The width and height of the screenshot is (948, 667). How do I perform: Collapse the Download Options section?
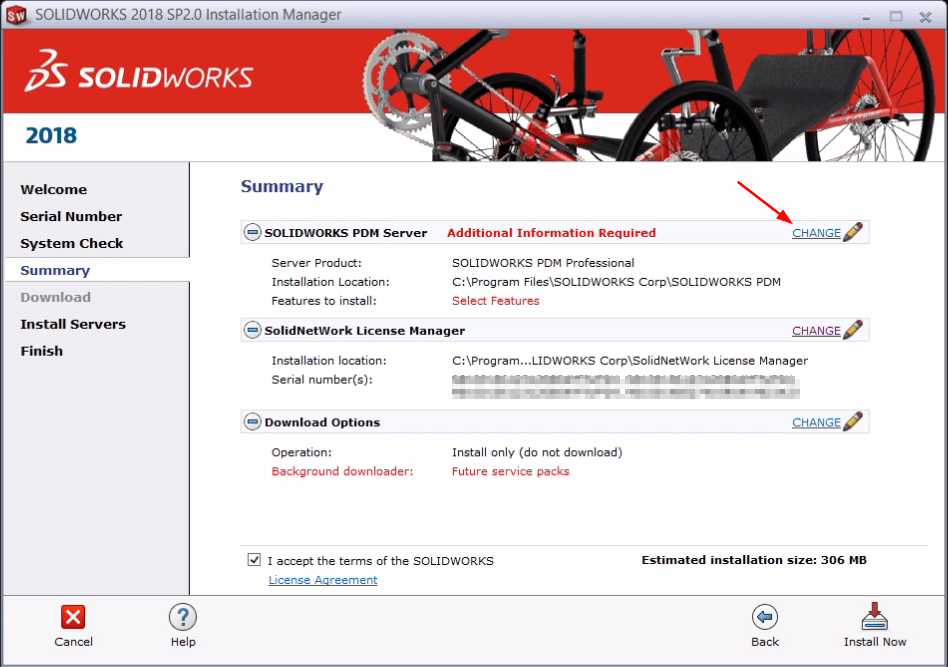252,421
